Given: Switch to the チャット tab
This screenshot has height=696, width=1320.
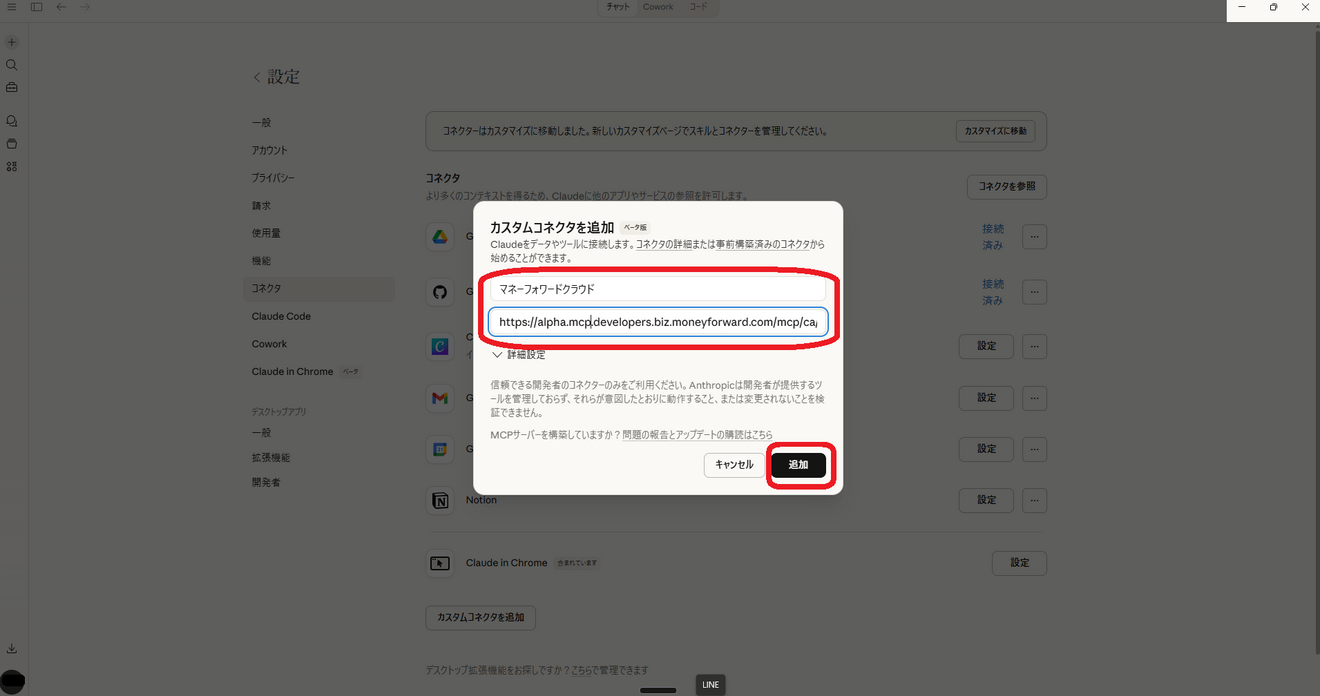Looking at the screenshot, I should coord(618,7).
